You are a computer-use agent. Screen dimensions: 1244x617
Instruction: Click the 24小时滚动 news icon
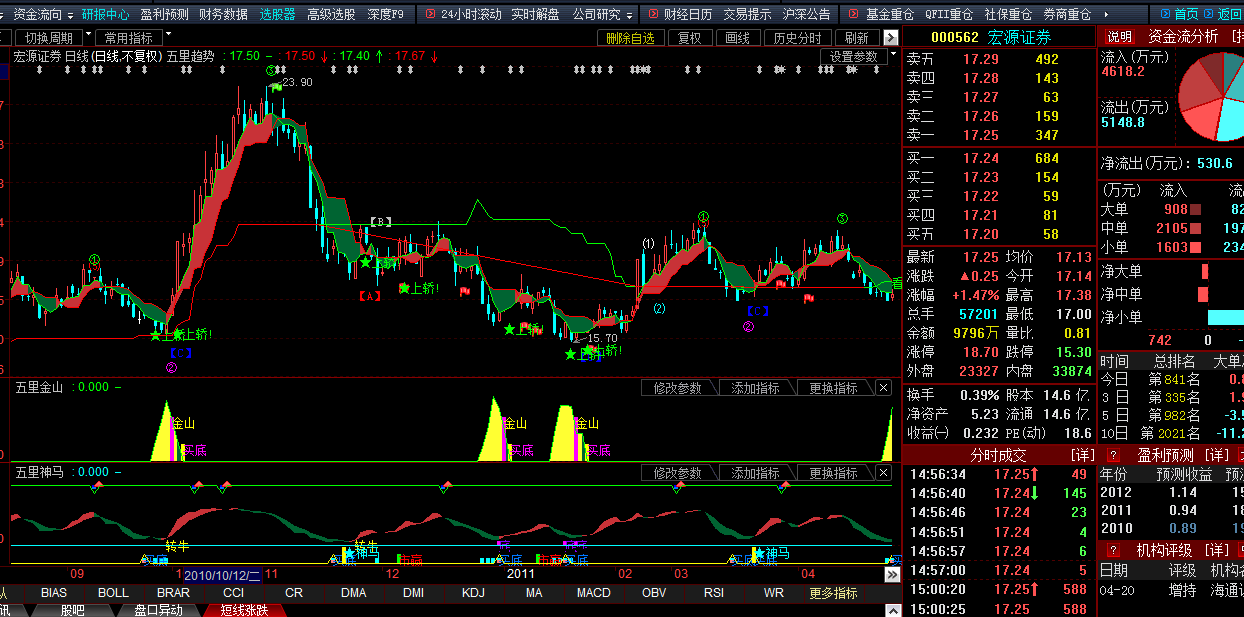430,15
